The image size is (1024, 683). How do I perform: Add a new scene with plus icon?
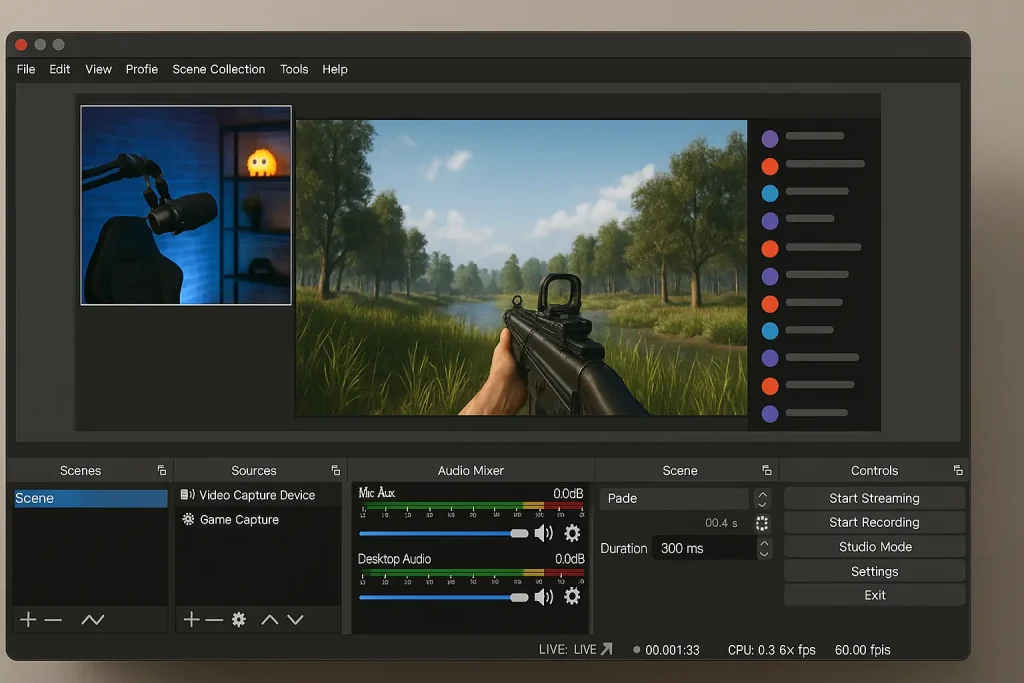coord(28,620)
